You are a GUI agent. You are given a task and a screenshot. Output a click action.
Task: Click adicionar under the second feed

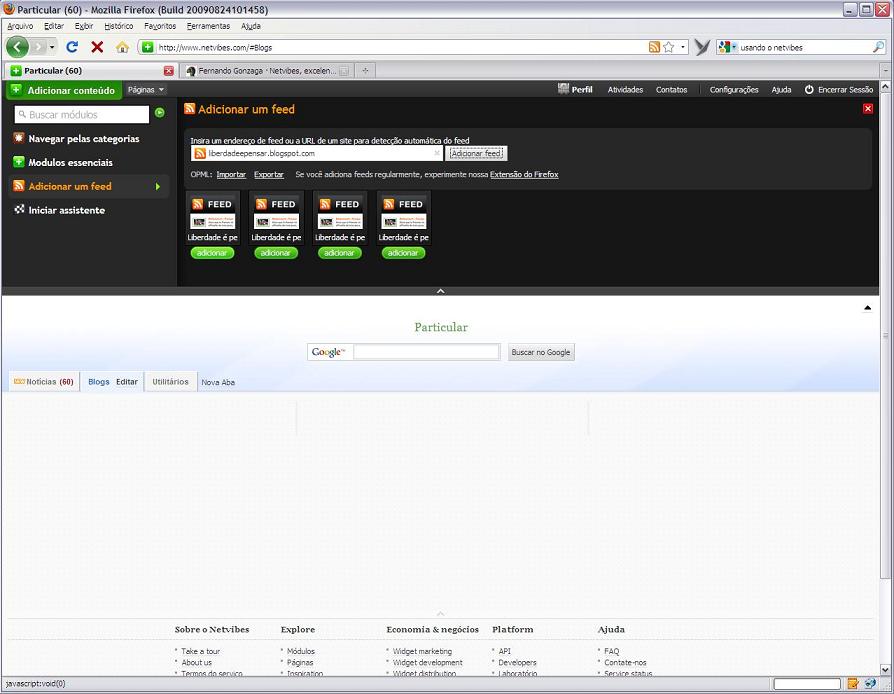point(276,253)
